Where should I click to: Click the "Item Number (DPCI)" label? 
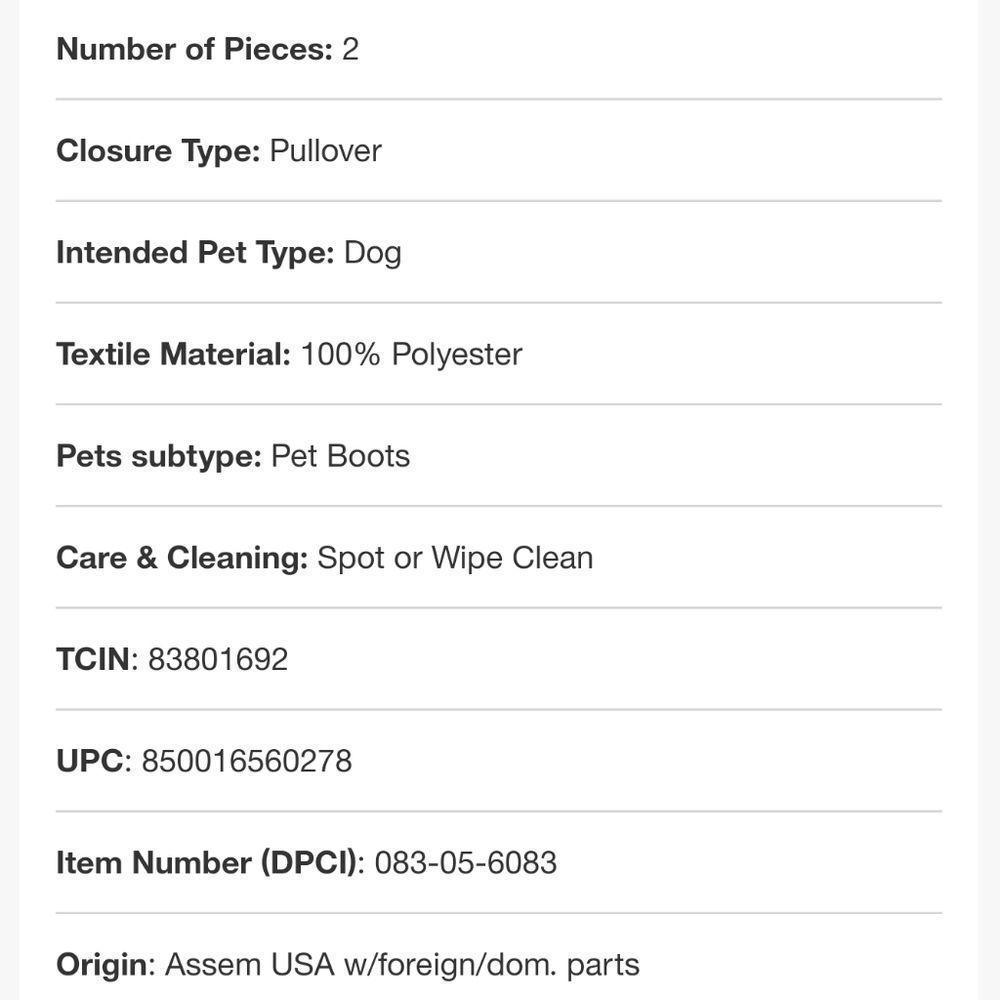point(207,863)
